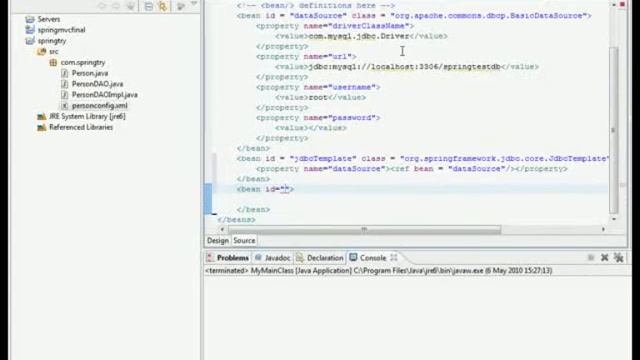
Task: Click the ref bean = "dataSource" line
Action: pyautogui.click(x=412, y=169)
